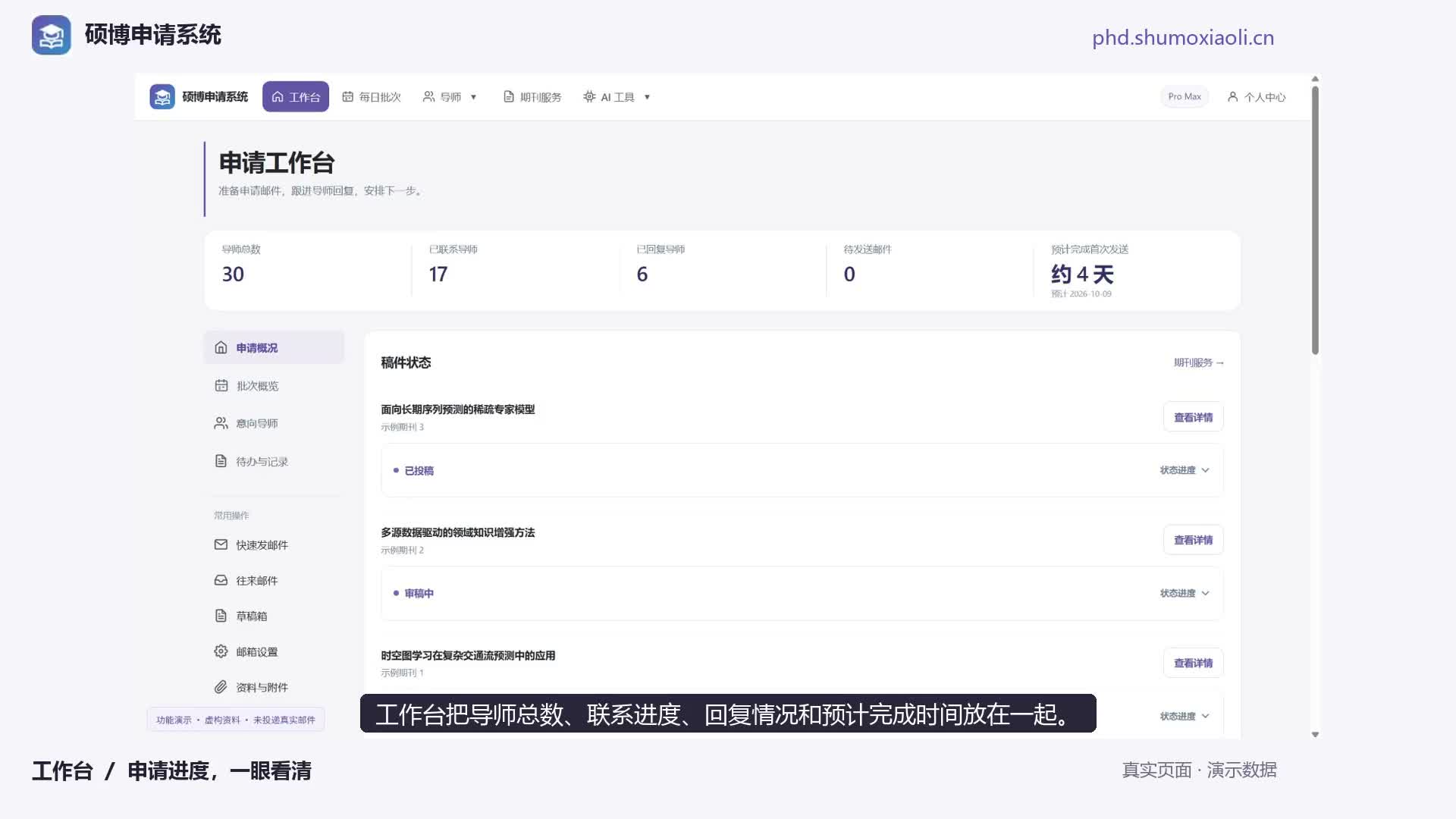The height and width of the screenshot is (819, 1456).
Task: Click the scrollbar up arrow
Action: click(1315, 79)
